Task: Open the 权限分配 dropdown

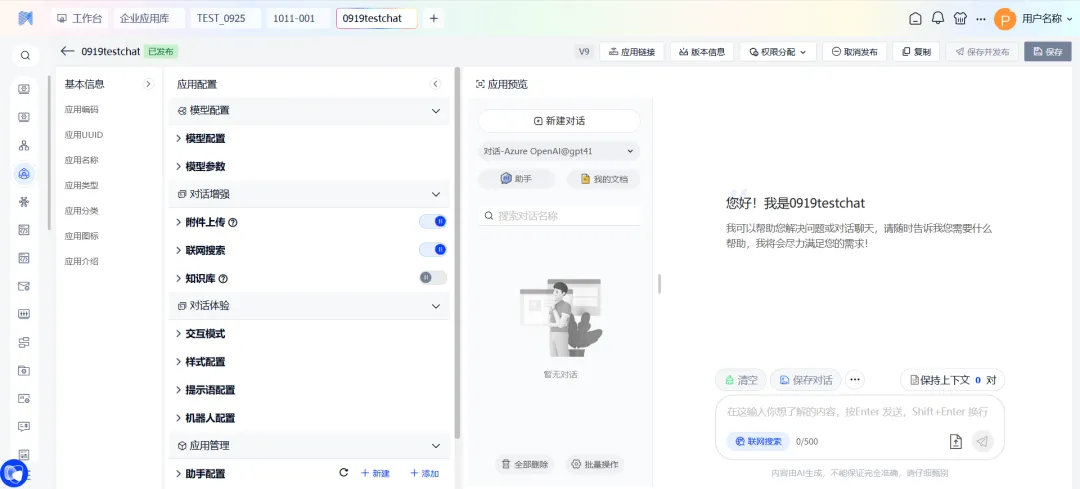Action: 778,52
